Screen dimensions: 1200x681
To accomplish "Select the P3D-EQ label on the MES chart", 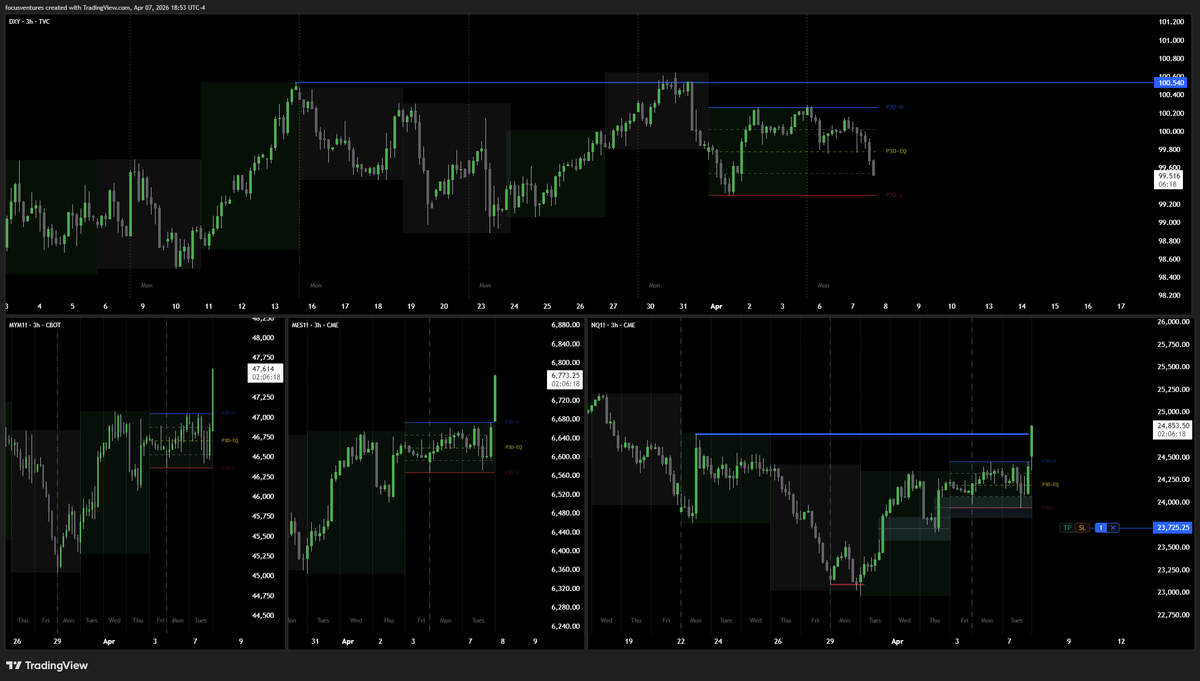I will click(x=513, y=447).
